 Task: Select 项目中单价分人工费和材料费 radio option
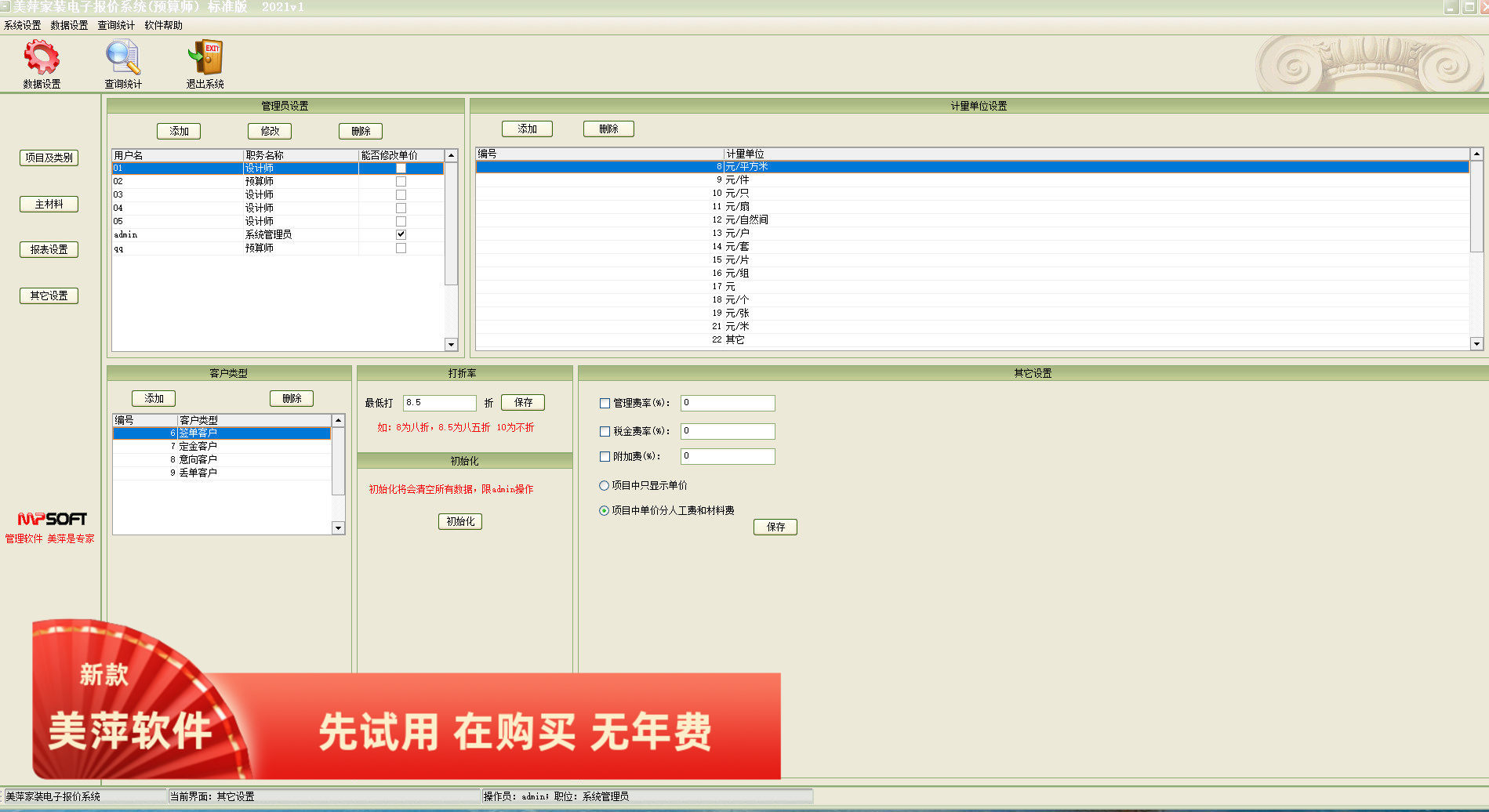(x=604, y=510)
